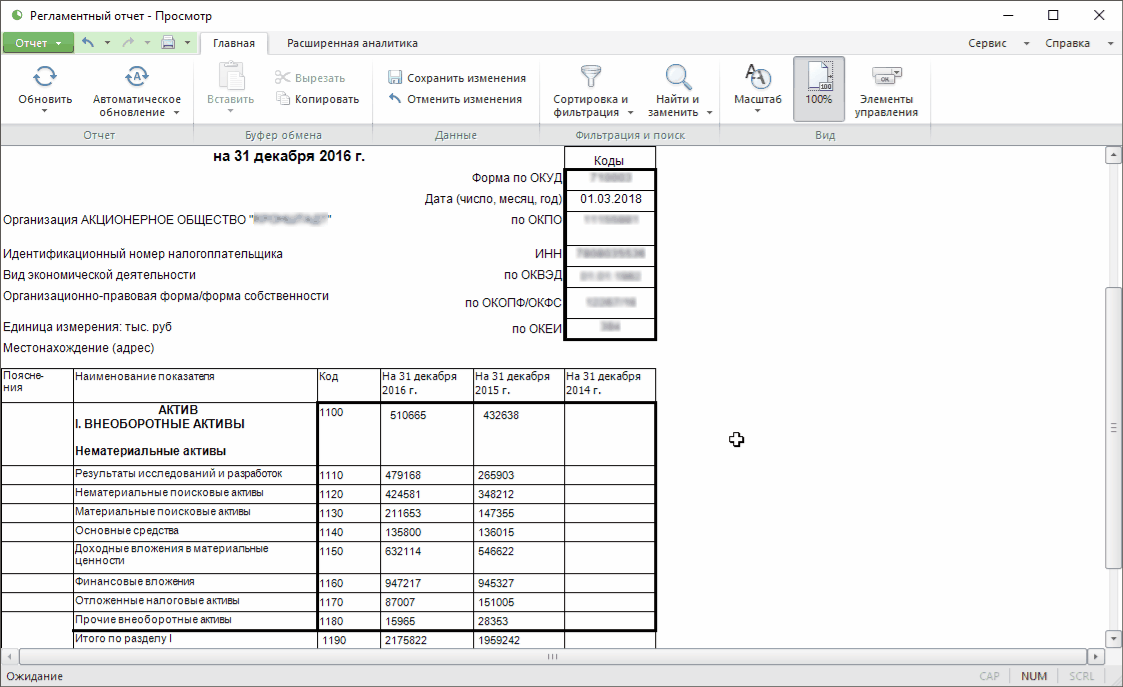Select cell 479168 in row 1110
The width and height of the screenshot is (1123, 687).
[427, 475]
